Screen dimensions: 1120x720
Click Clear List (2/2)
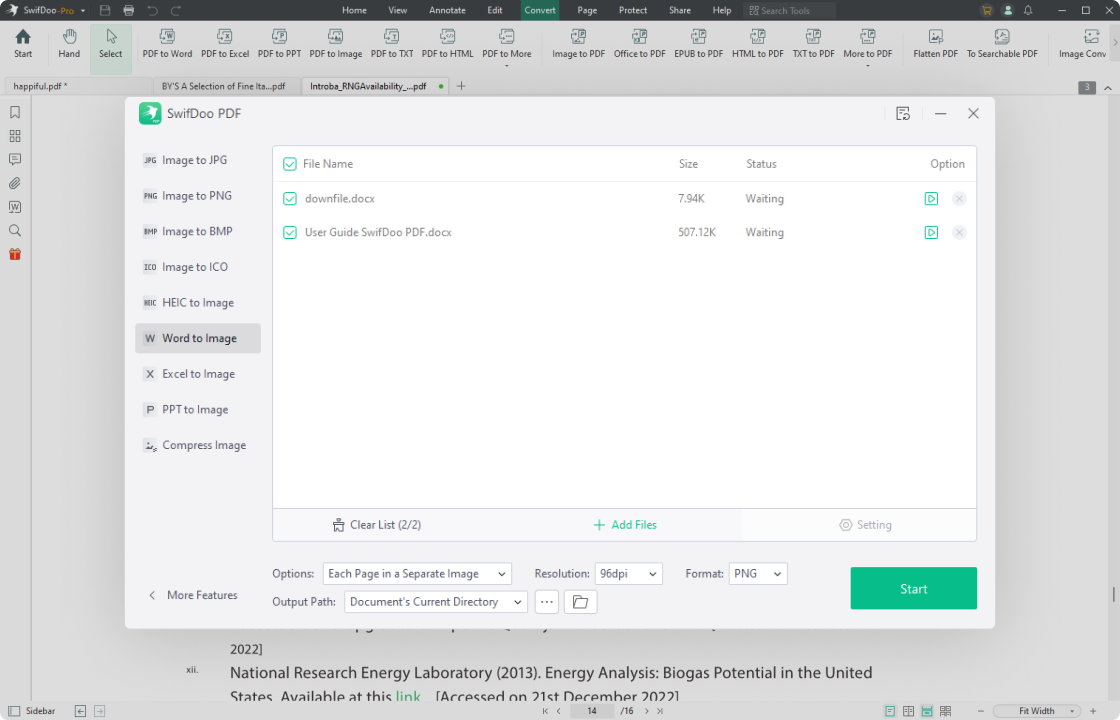coord(376,525)
